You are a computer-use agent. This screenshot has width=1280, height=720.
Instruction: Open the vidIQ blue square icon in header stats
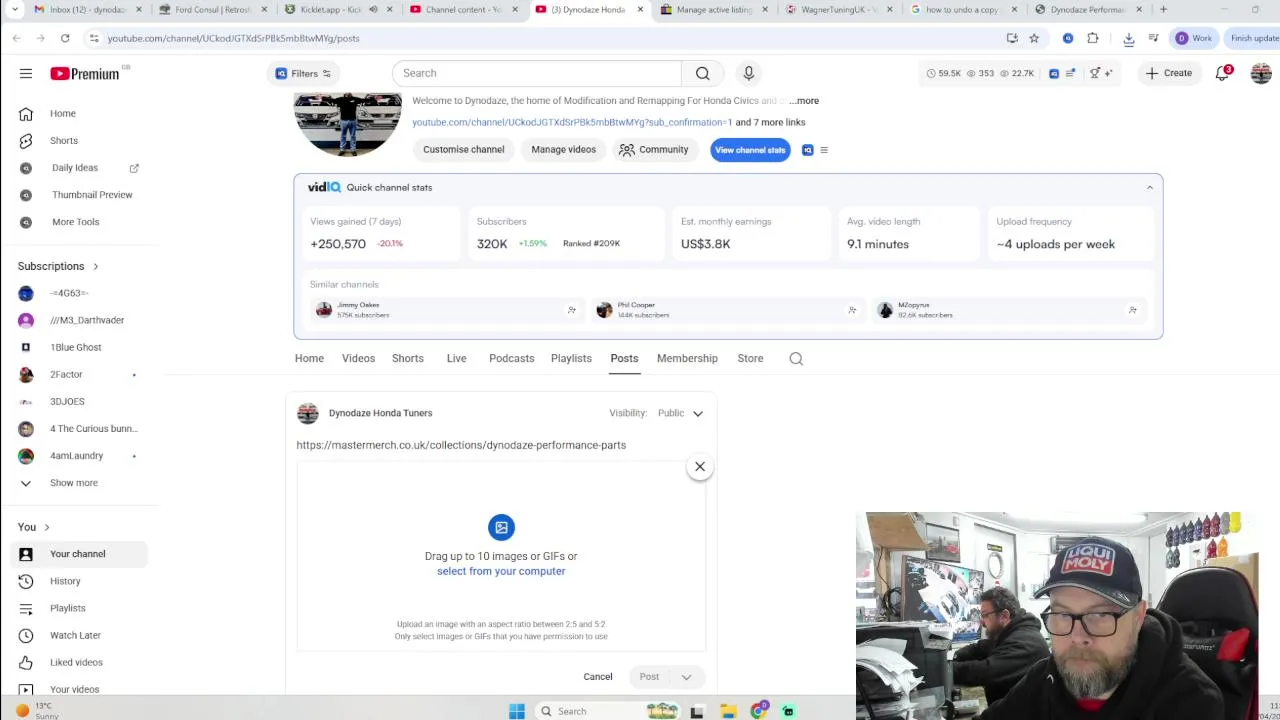[1054, 73]
